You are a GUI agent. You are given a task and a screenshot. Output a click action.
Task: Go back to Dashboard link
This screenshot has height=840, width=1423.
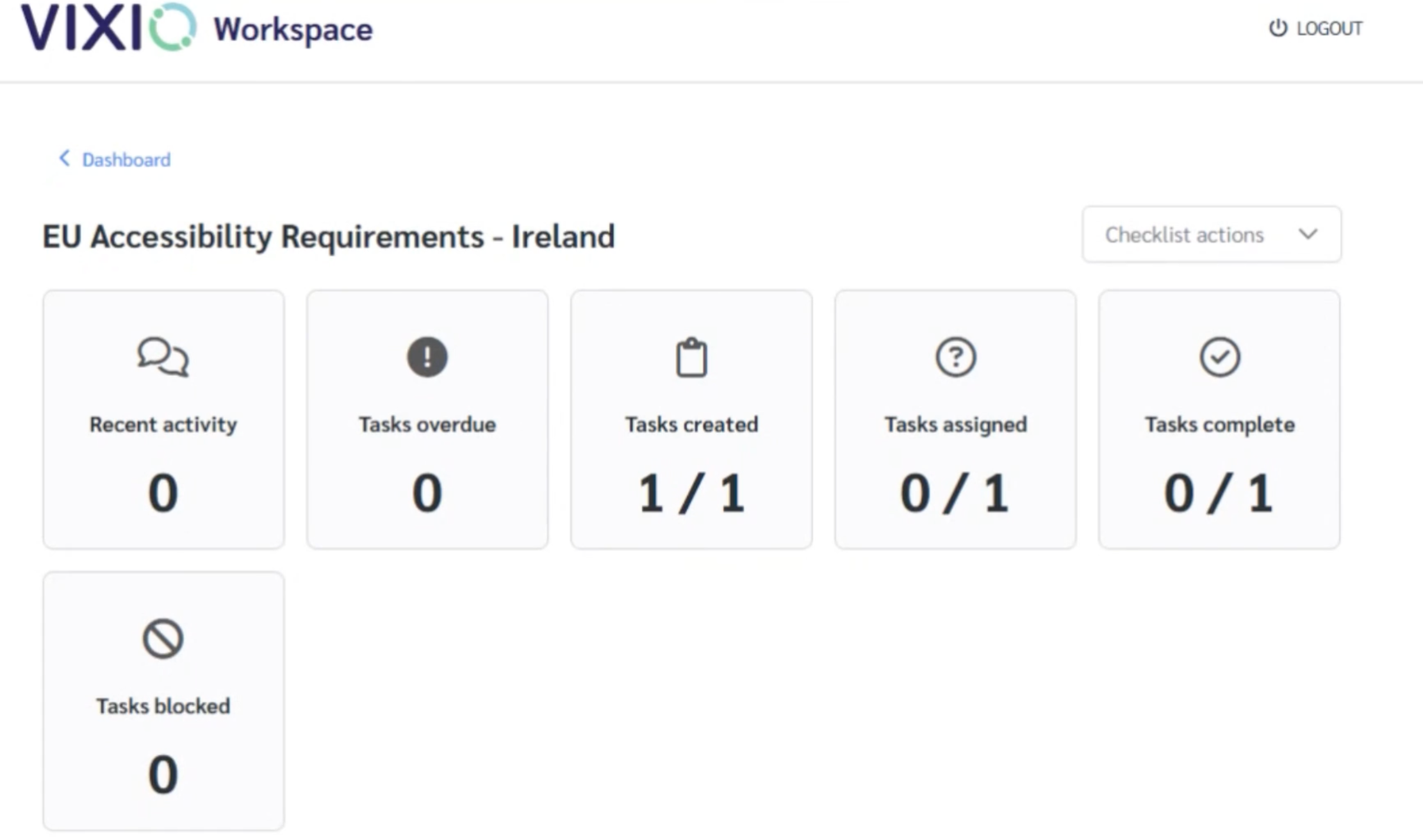[x=126, y=160]
